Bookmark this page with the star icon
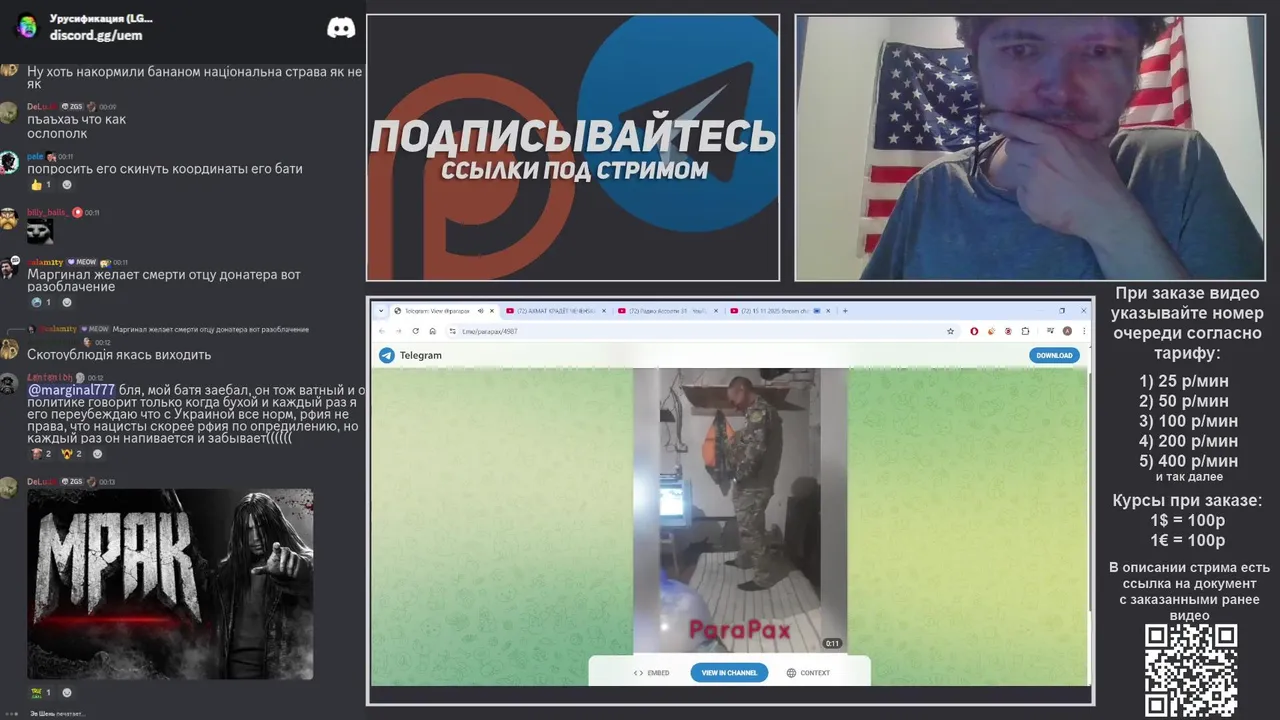The image size is (1280, 720). pos(950,331)
